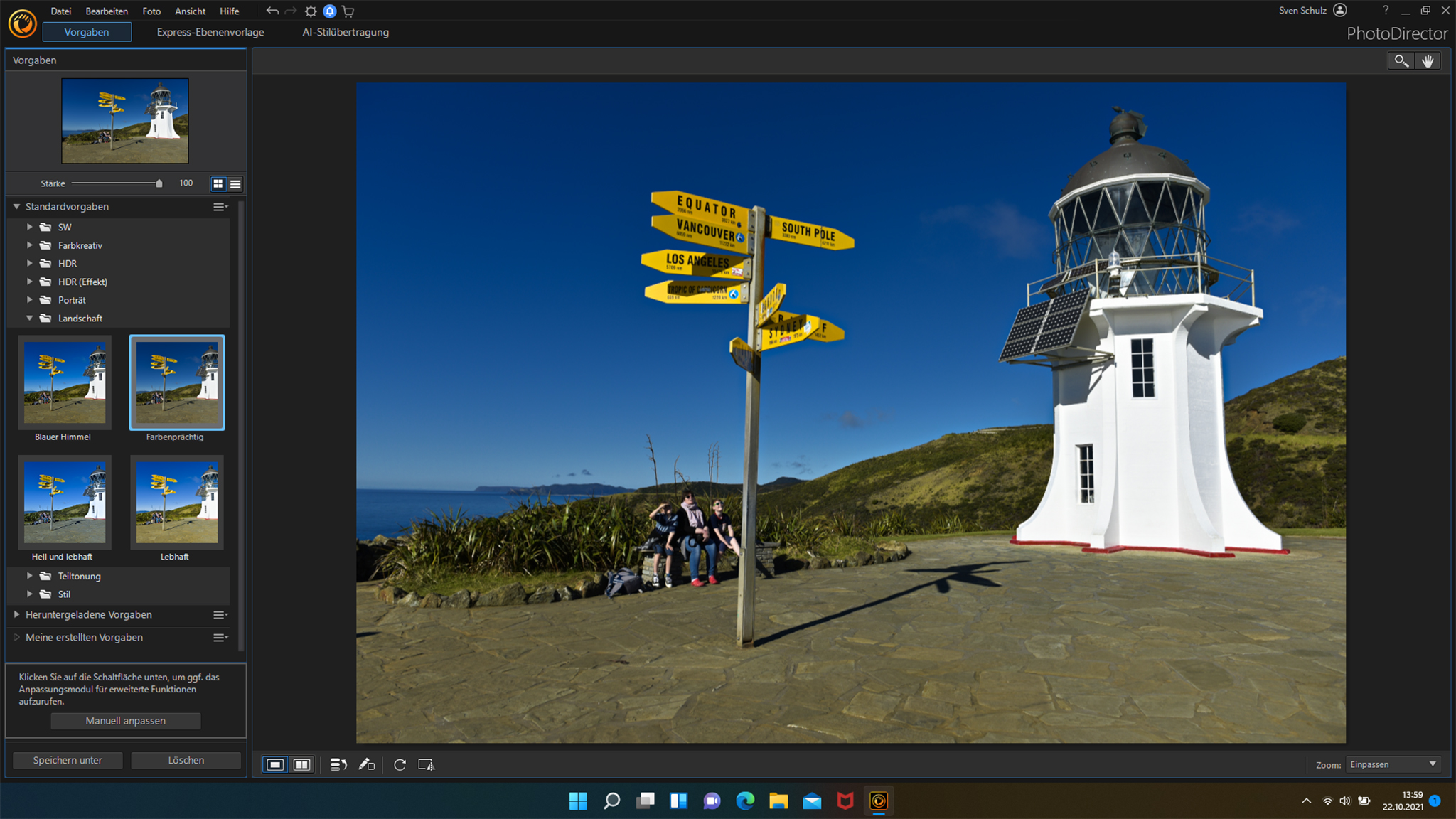Open the shopping cart store
The height and width of the screenshot is (819, 1456).
click(348, 11)
